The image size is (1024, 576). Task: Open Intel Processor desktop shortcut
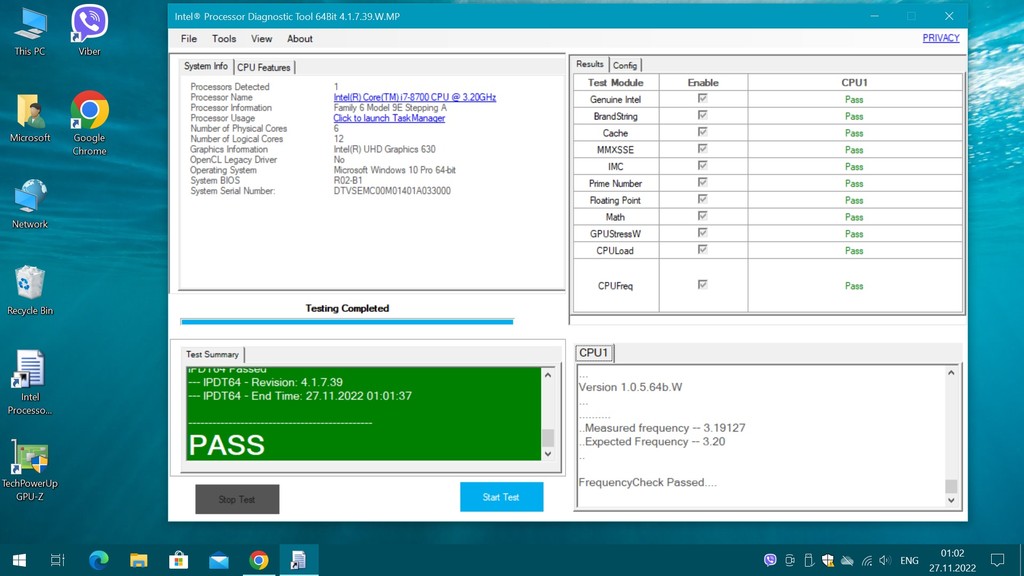click(x=30, y=383)
